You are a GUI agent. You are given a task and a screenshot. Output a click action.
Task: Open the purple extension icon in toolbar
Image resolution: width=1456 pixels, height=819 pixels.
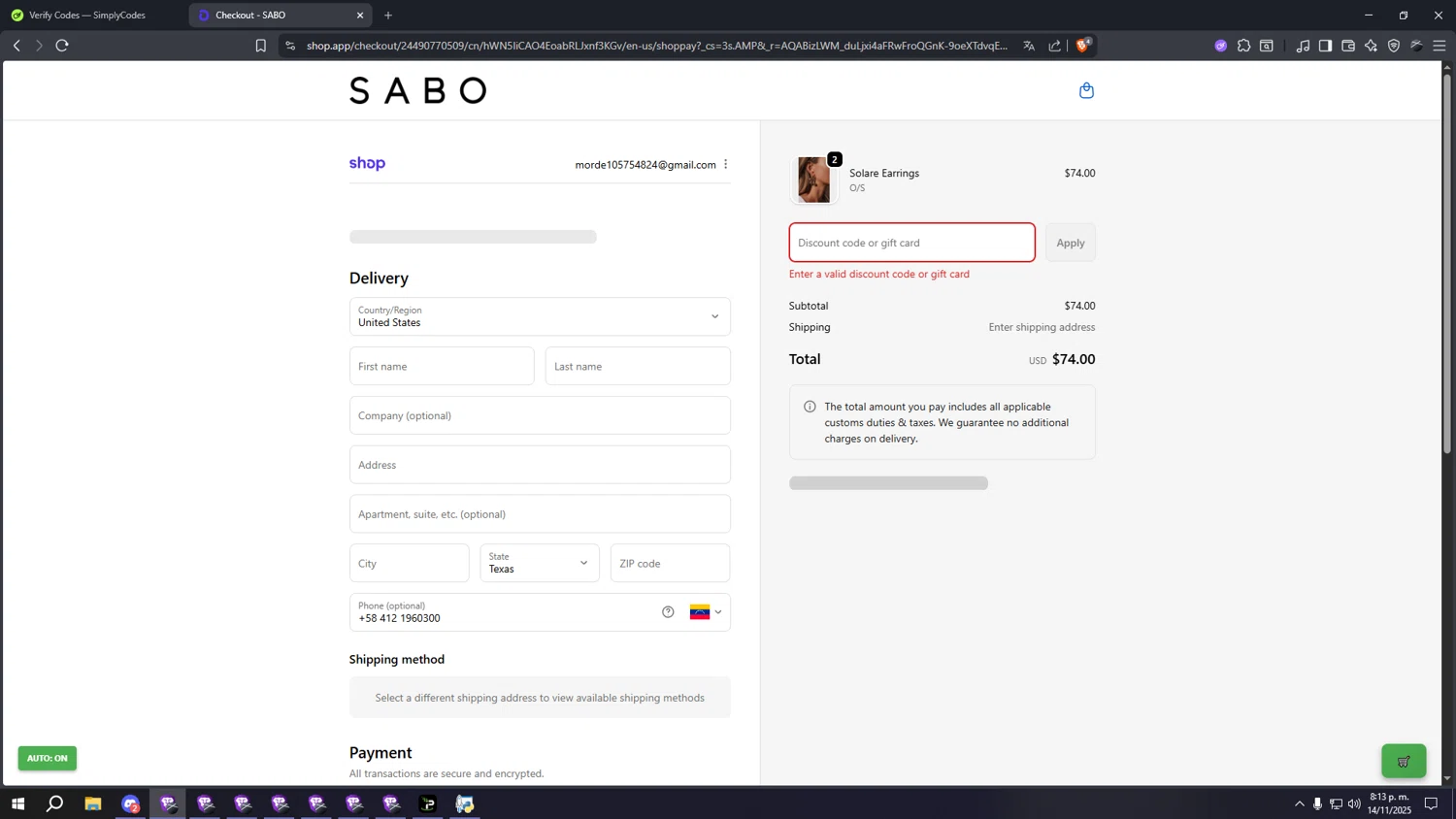tap(1220, 46)
